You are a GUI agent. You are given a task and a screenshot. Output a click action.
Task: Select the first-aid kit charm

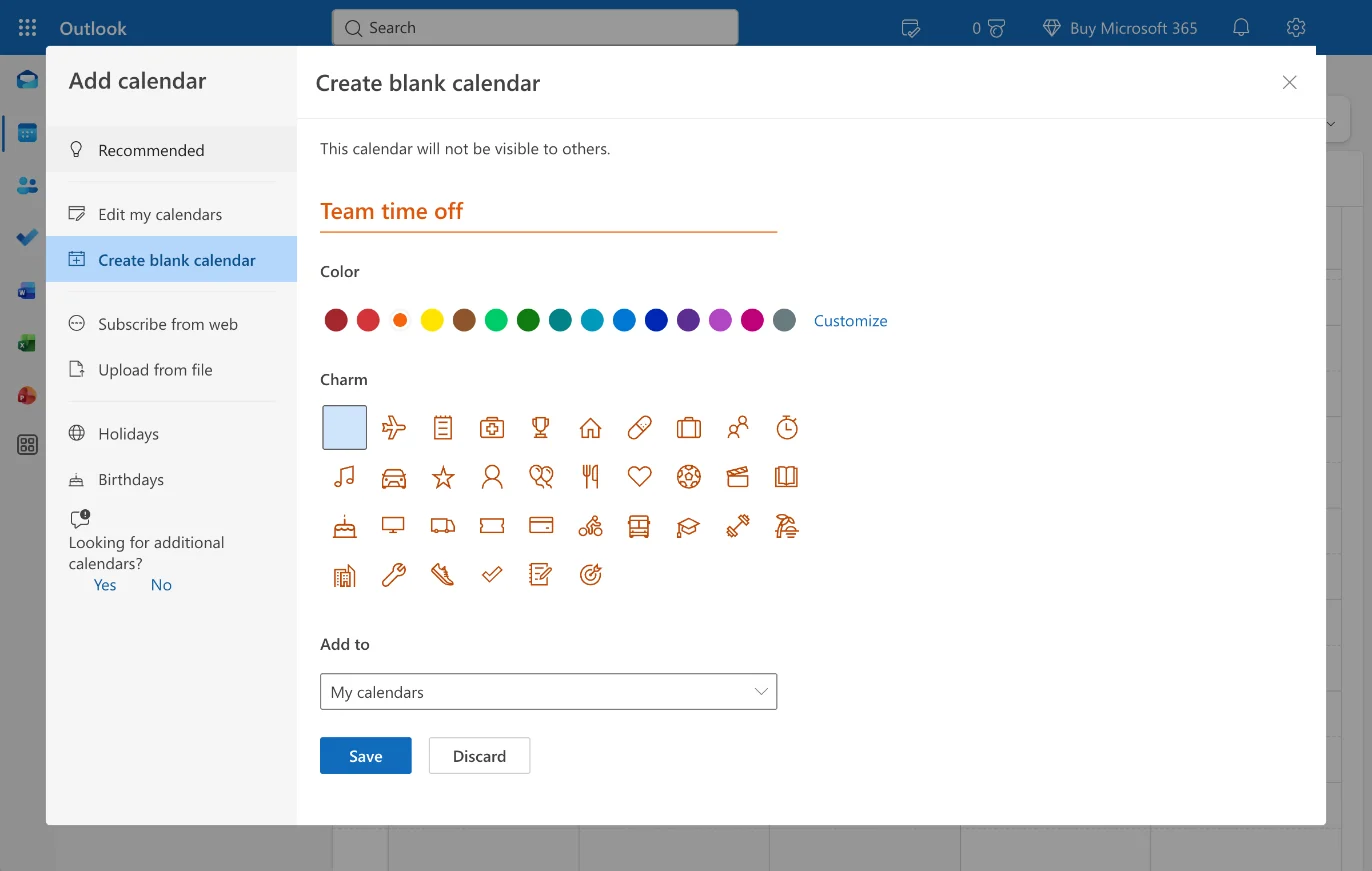pyautogui.click(x=492, y=428)
